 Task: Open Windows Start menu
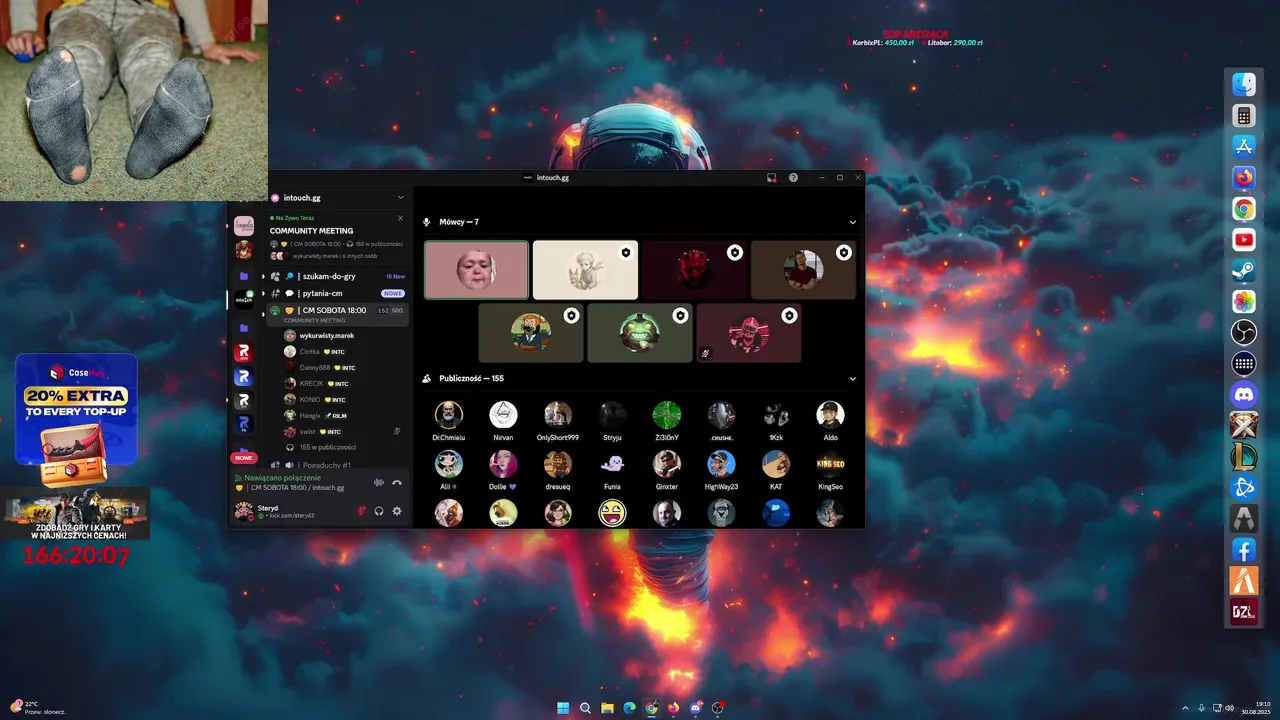(x=563, y=707)
